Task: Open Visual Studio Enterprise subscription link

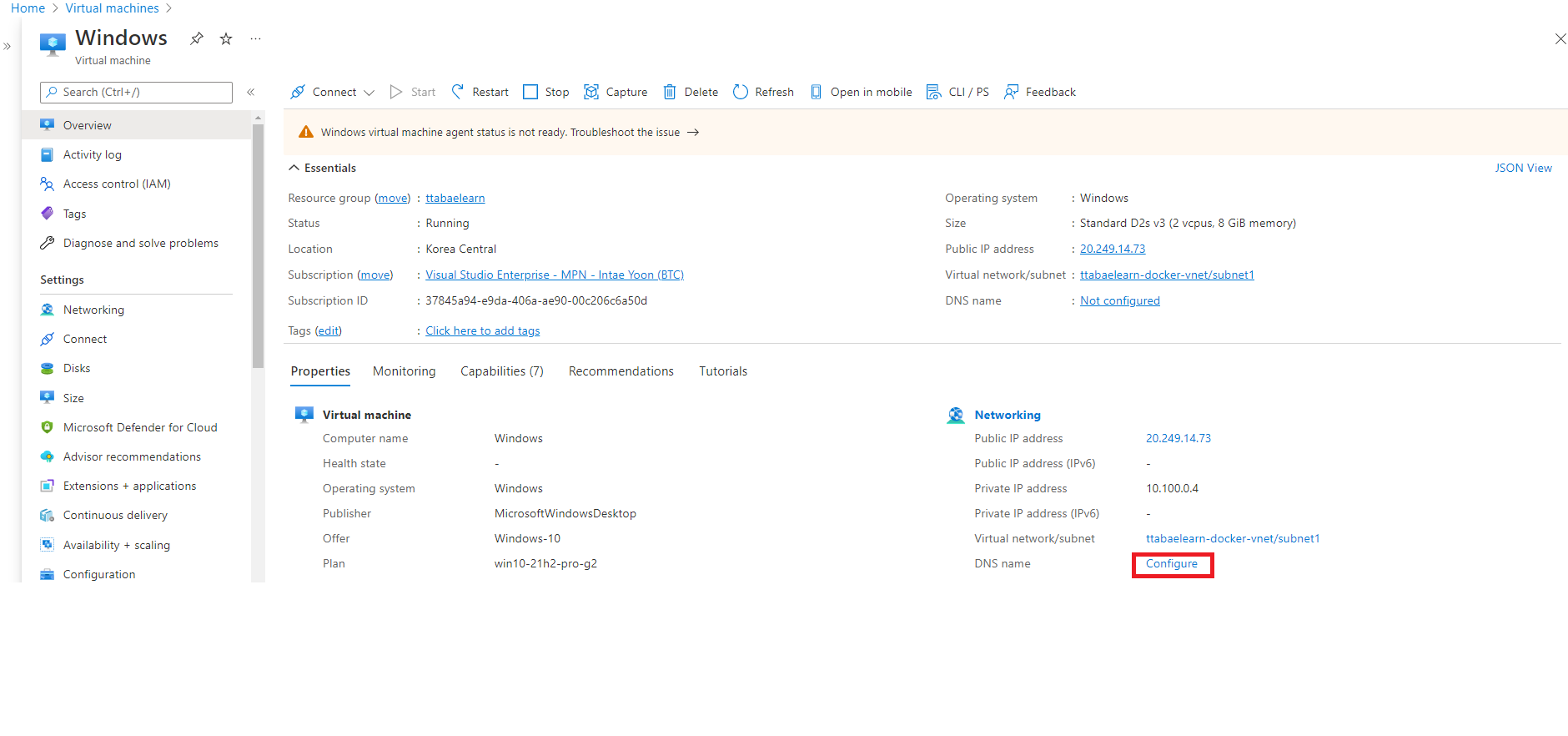Action: [x=555, y=275]
